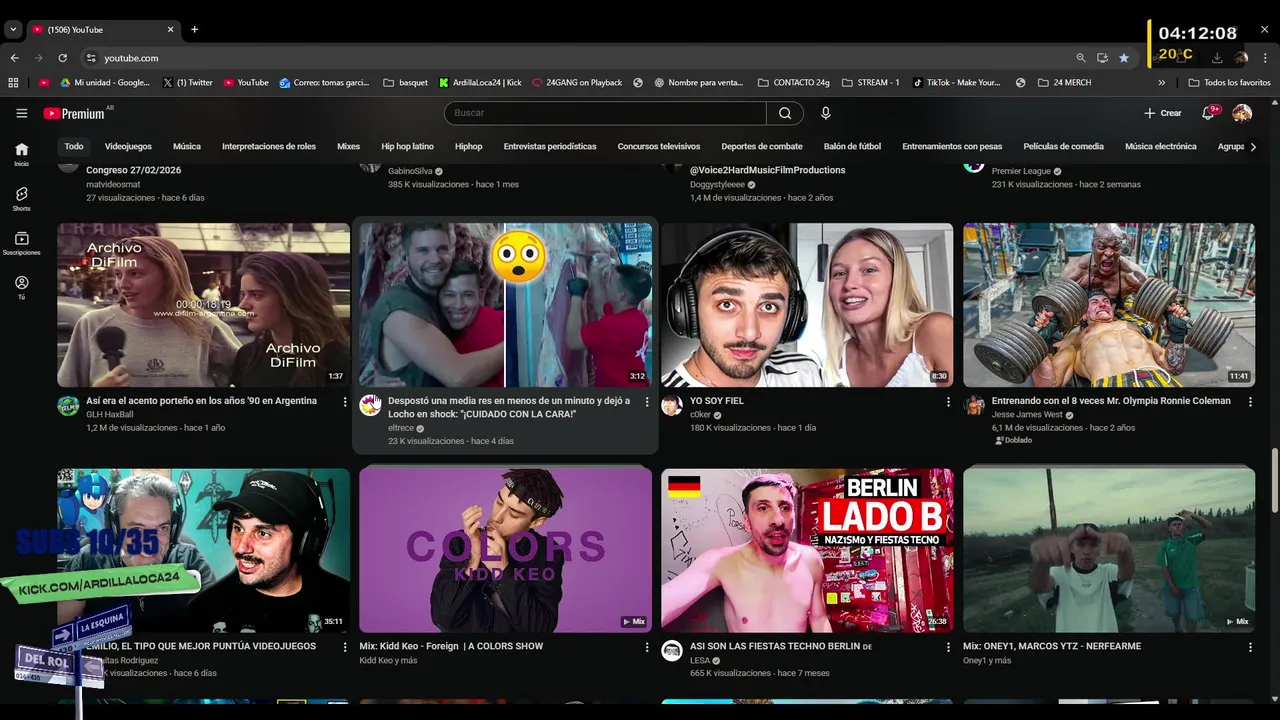
Task: Go to Inicio in the sidebar
Action: pos(21,154)
